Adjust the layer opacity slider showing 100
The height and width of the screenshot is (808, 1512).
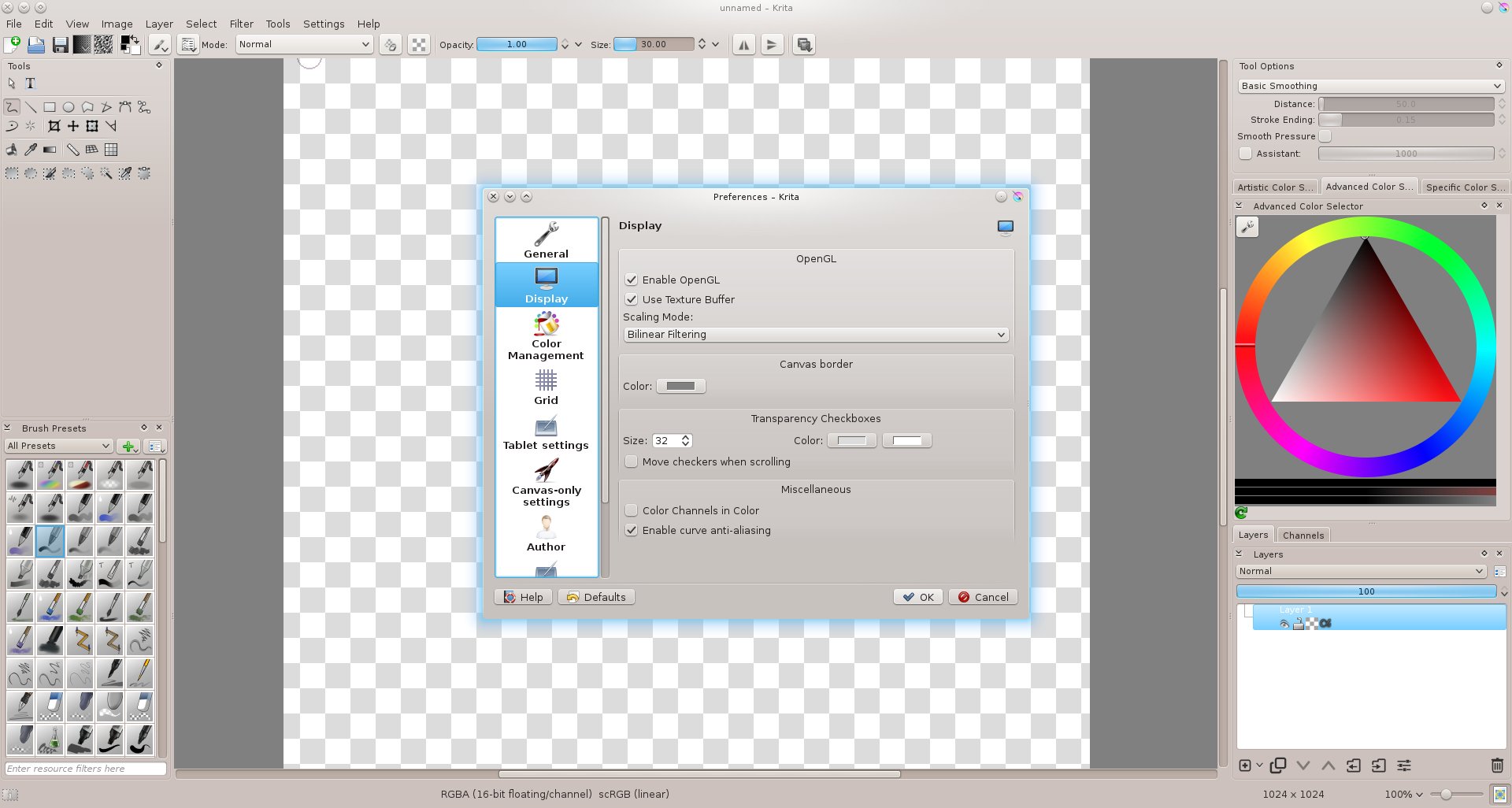tap(1366, 591)
